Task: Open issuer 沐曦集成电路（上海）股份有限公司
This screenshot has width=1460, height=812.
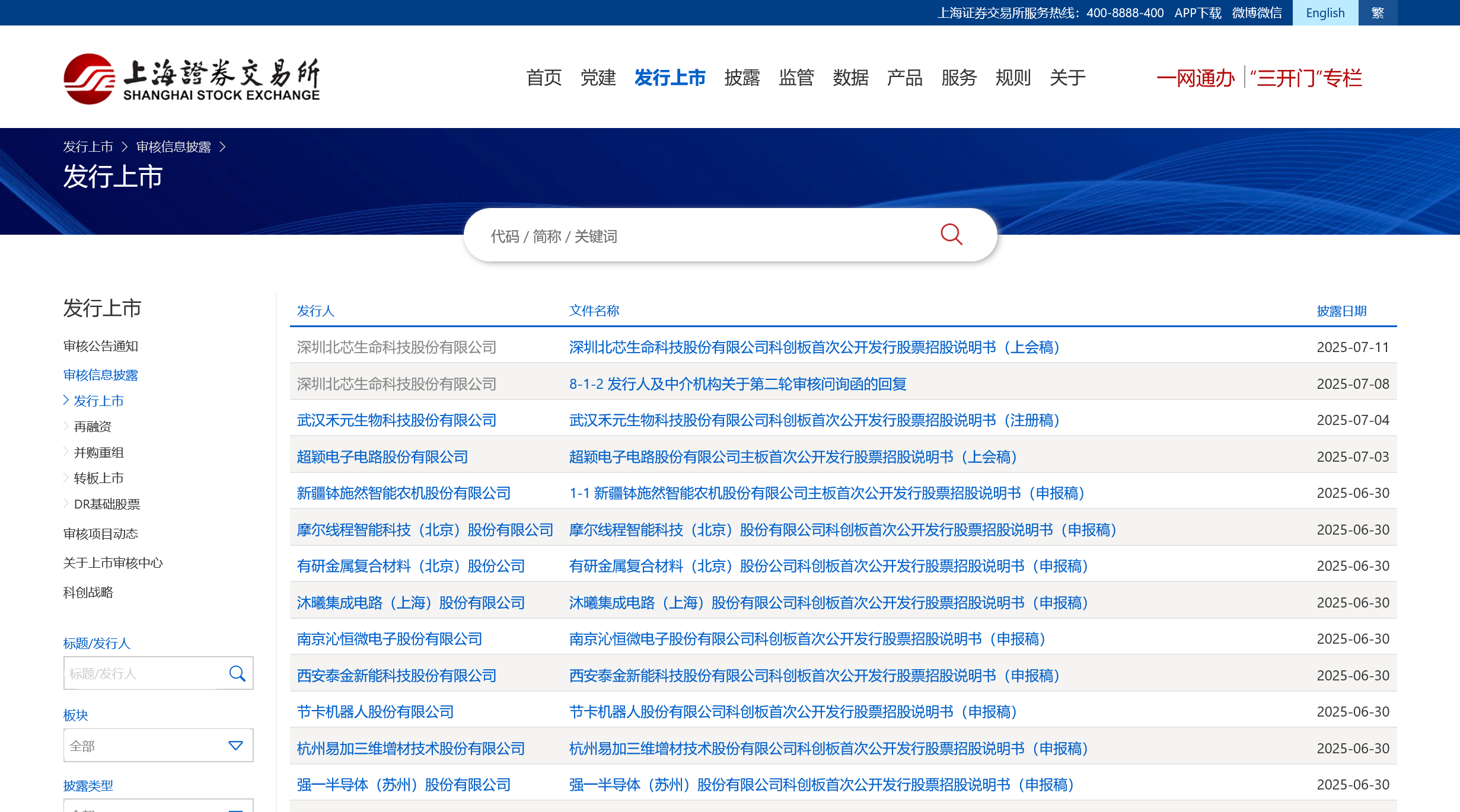Action: coord(411,603)
